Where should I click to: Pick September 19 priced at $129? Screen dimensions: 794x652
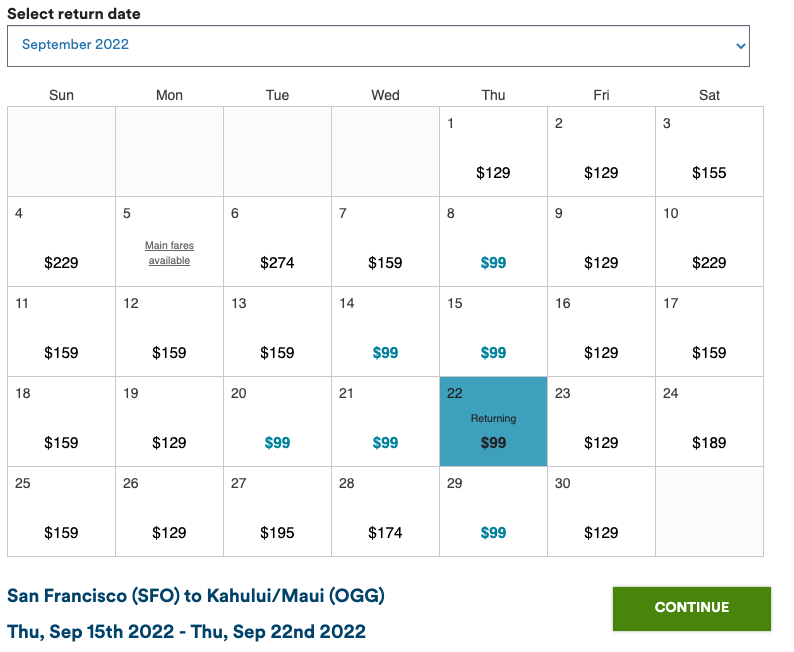point(169,422)
